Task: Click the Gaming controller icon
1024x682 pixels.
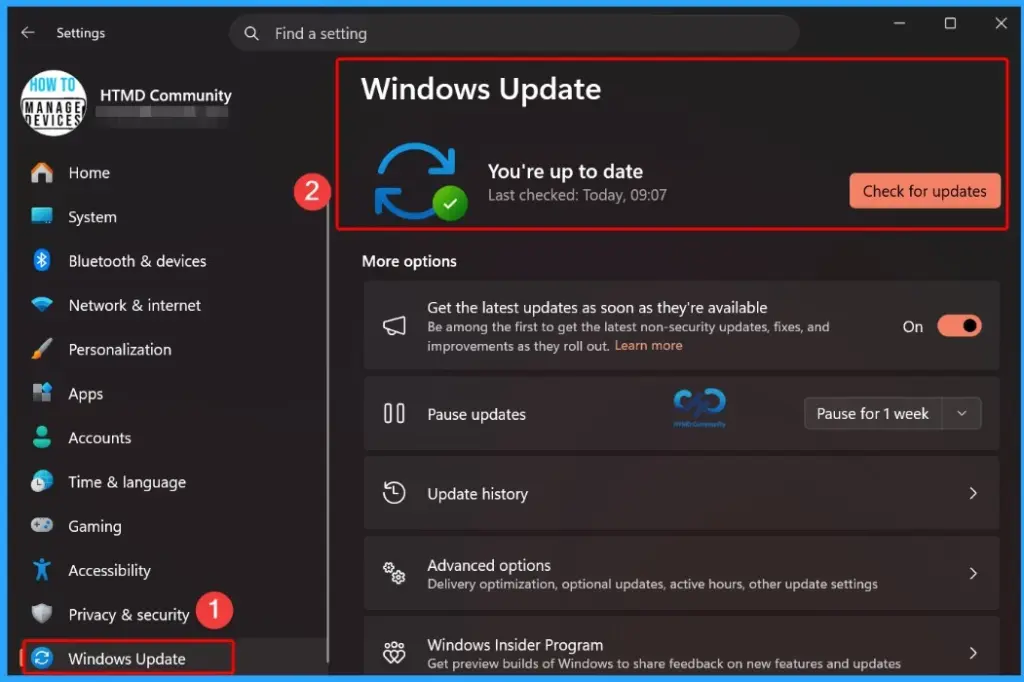Action: (42, 525)
